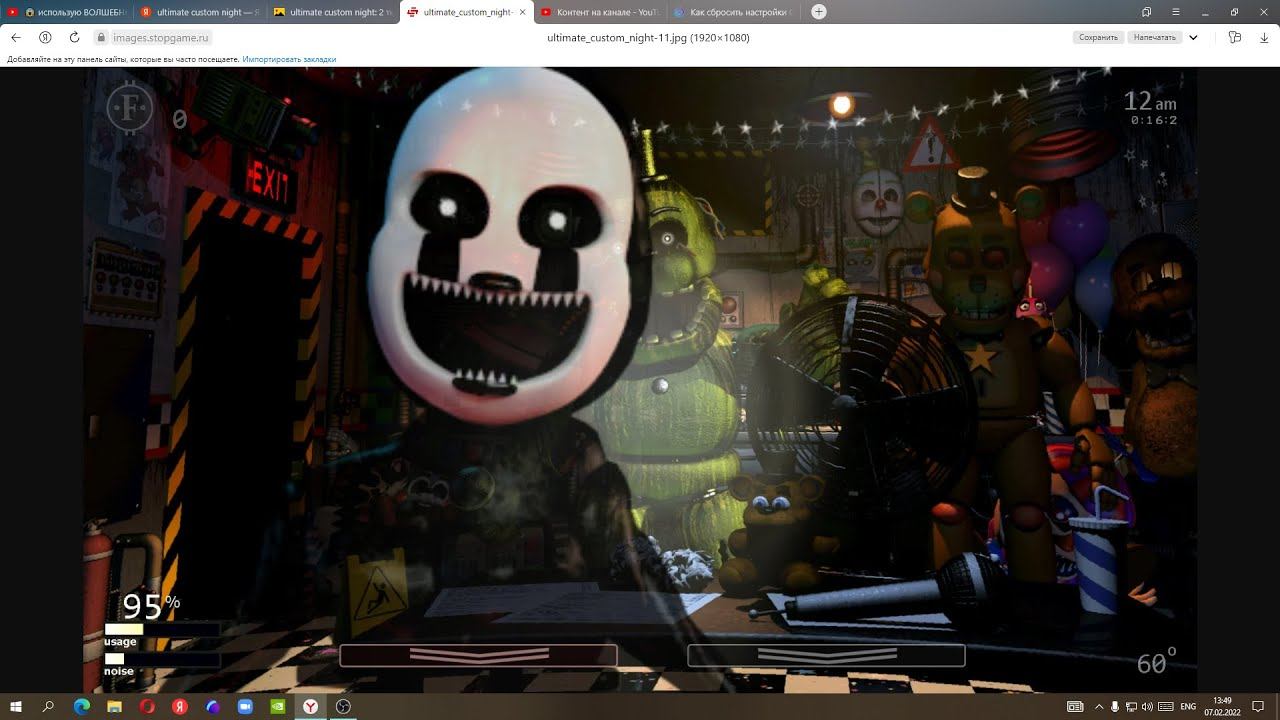This screenshot has width=1280, height=720.
Task: Open the Windows notification center icon
Action: tap(1259, 706)
